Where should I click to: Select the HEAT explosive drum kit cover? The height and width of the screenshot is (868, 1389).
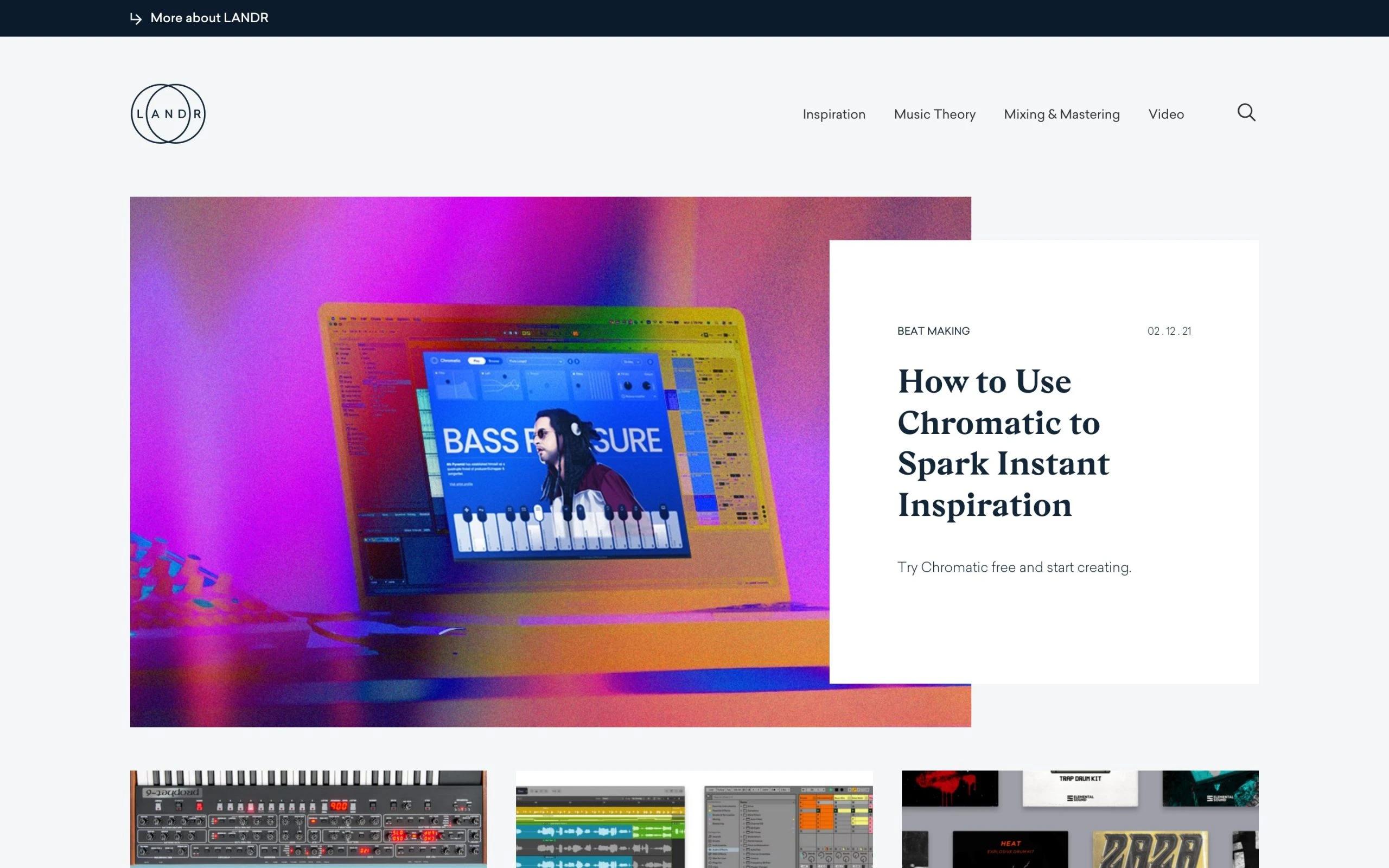(1010, 848)
